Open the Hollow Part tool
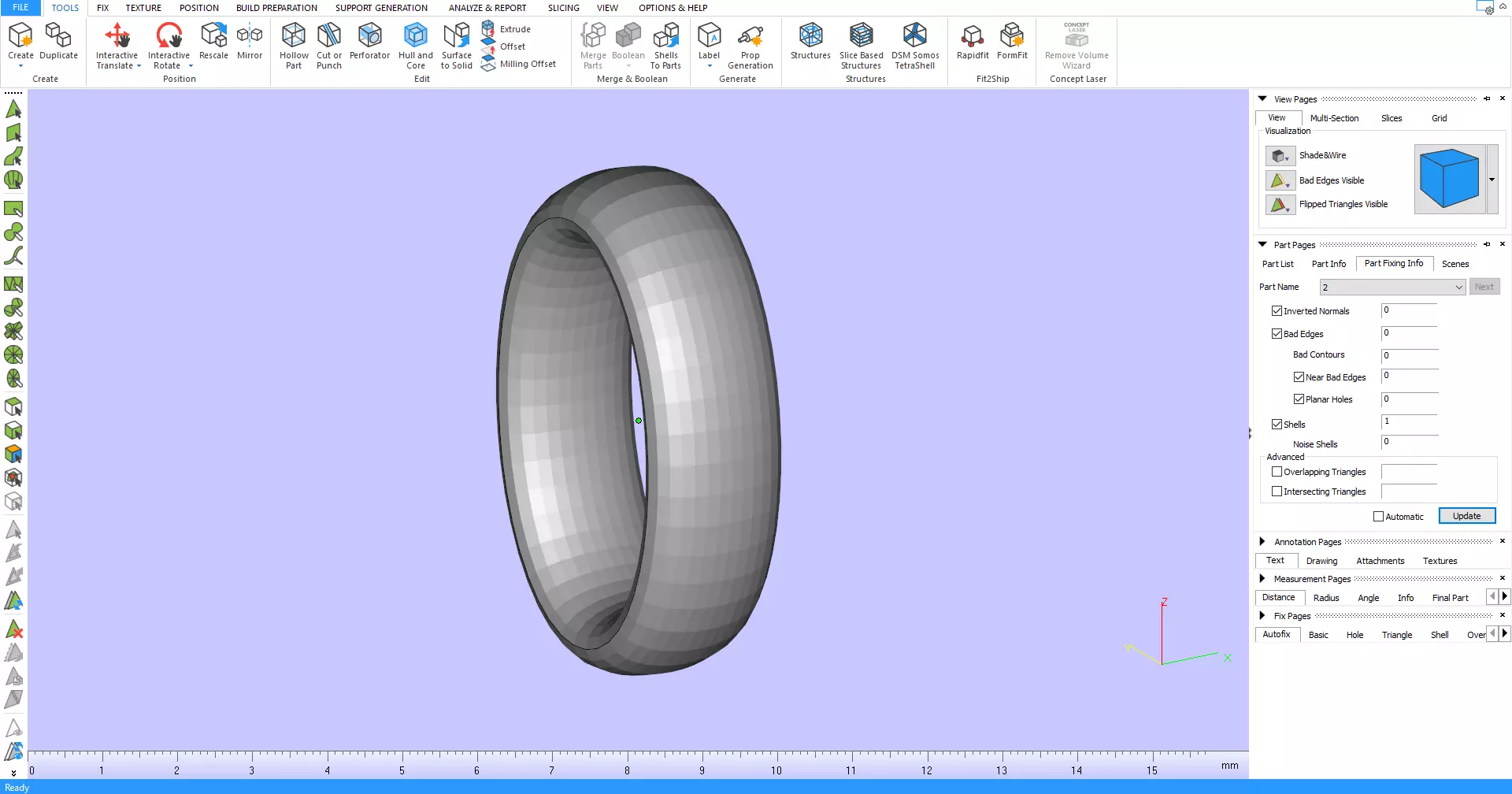The width and height of the screenshot is (1512, 794). [294, 46]
